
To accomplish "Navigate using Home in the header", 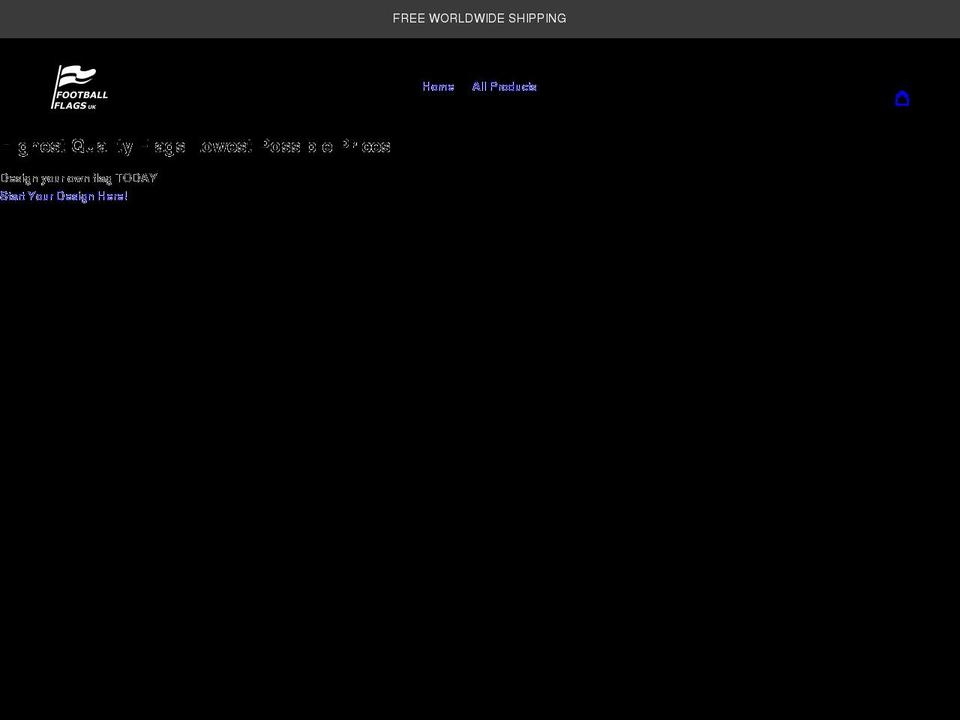I will 438,87.
